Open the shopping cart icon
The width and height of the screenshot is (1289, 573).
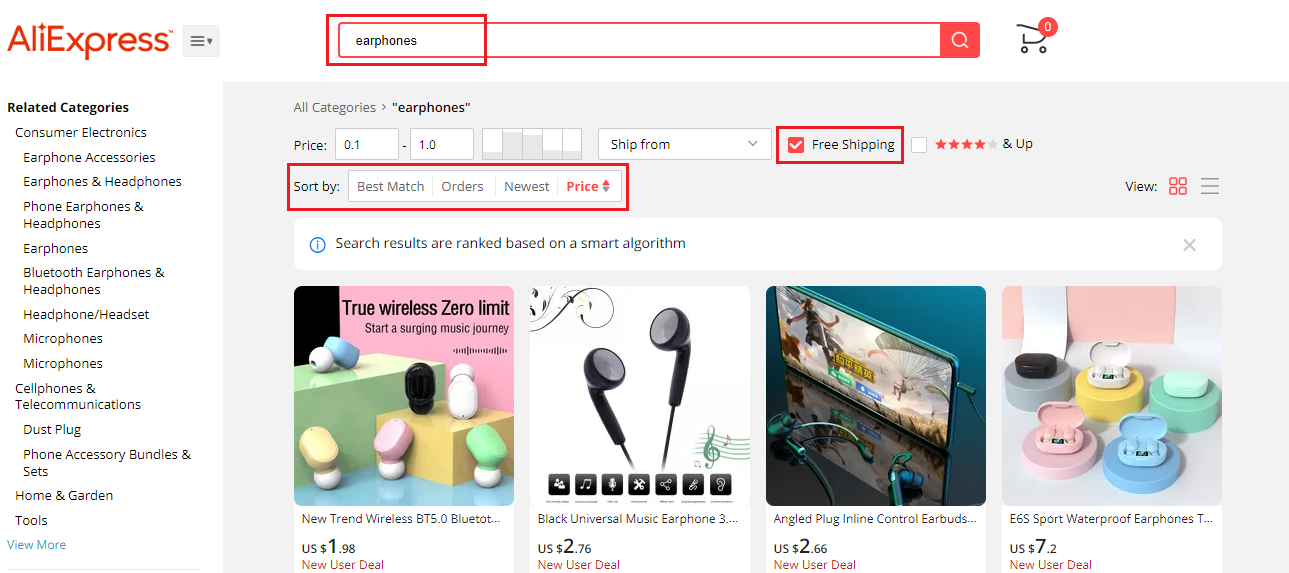point(1035,37)
